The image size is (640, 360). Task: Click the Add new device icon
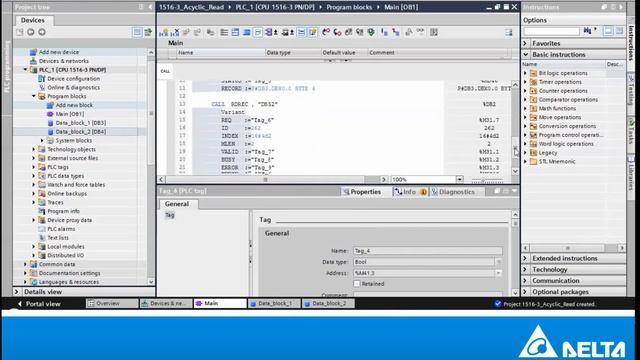click(33, 52)
